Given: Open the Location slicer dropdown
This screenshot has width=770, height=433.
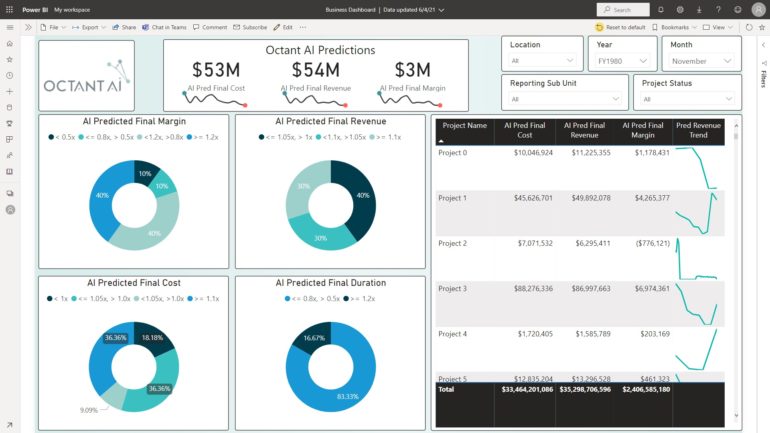Looking at the screenshot, I should 542,61.
